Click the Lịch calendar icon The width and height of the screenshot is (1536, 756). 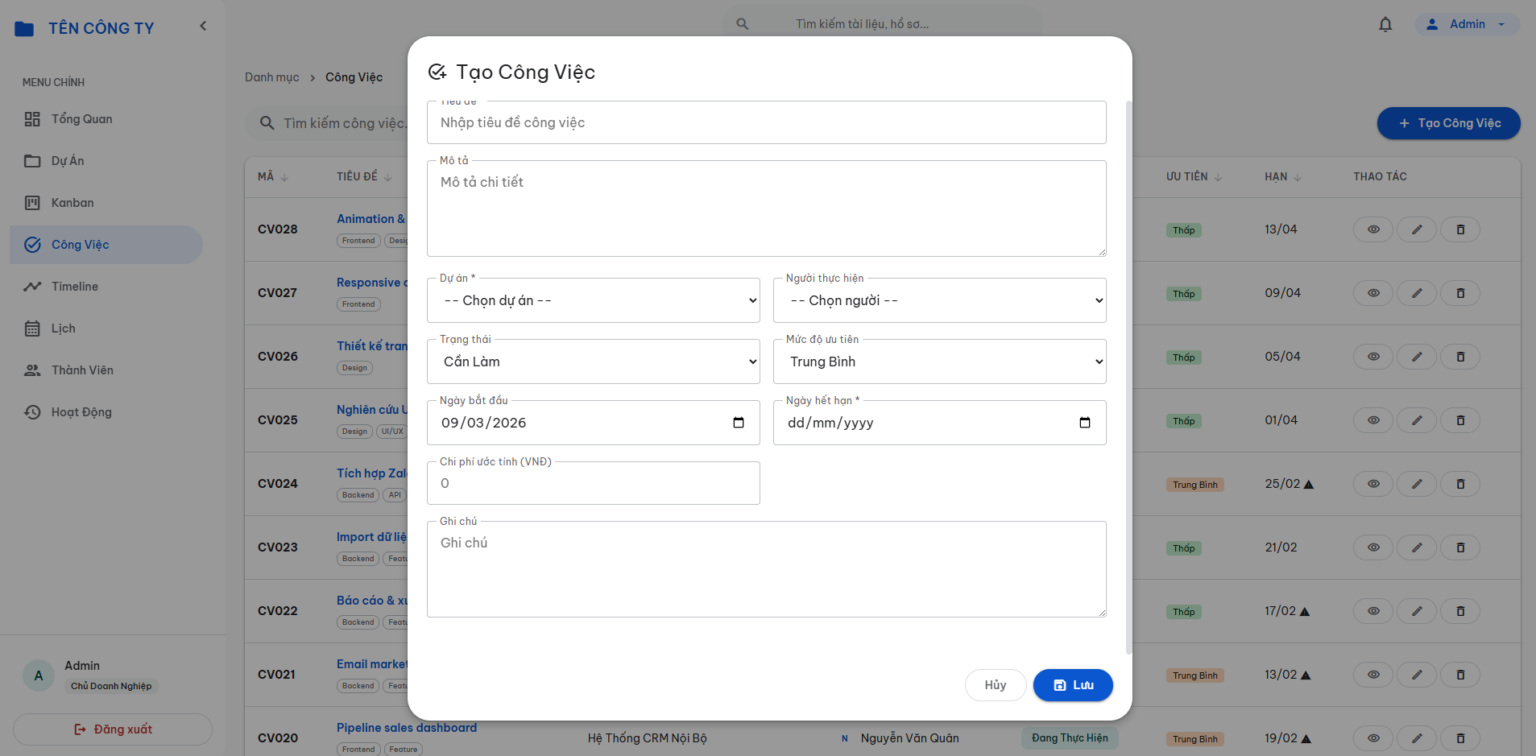tap(32, 329)
